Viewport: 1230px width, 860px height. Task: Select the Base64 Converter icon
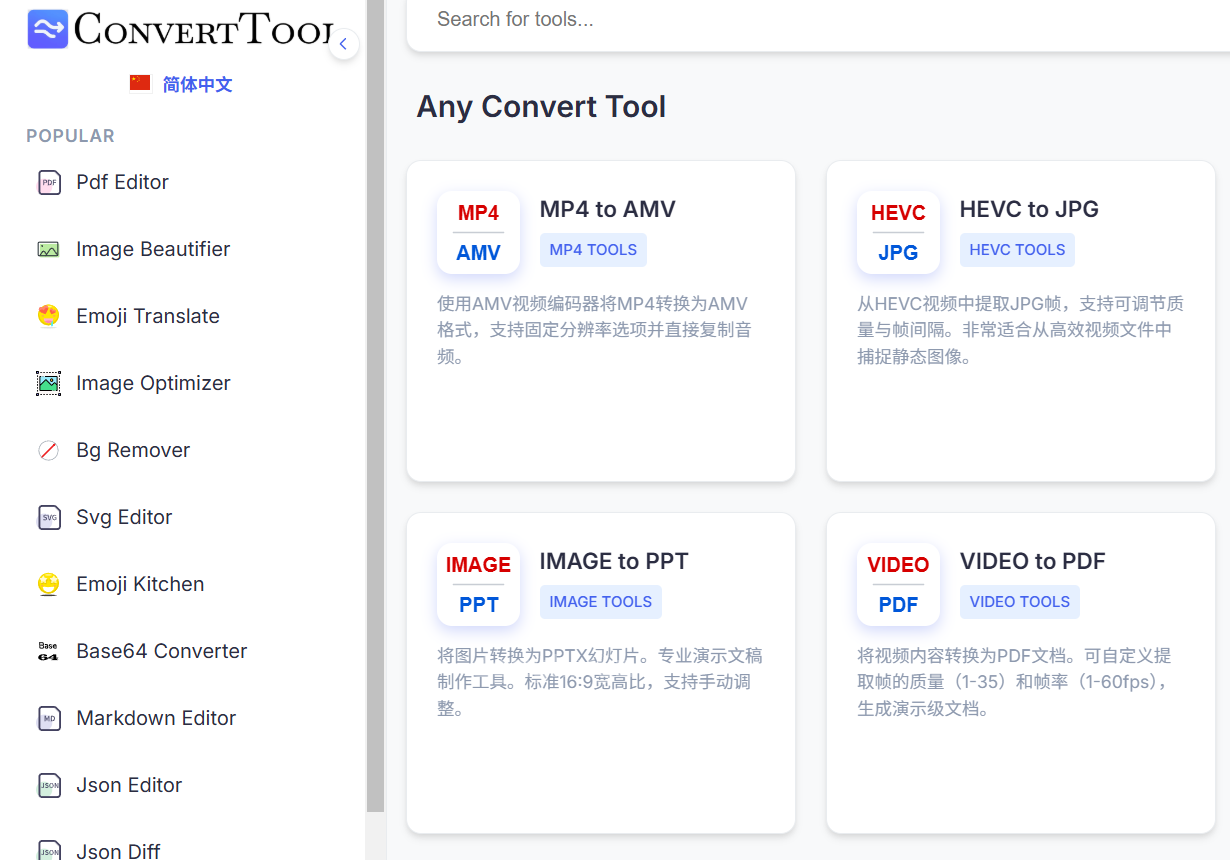point(48,651)
